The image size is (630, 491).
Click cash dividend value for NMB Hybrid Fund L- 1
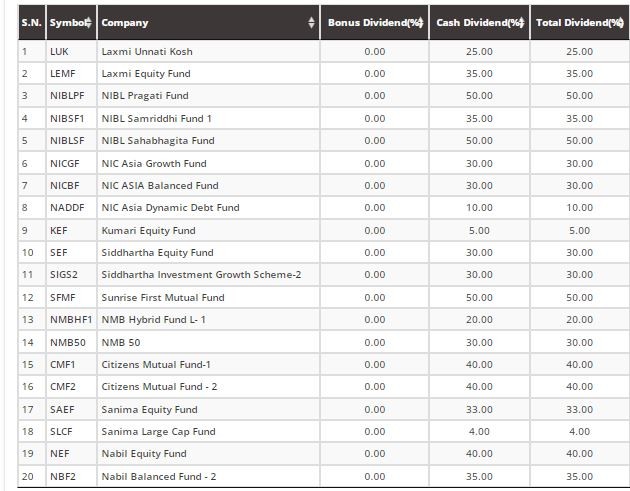pos(479,320)
